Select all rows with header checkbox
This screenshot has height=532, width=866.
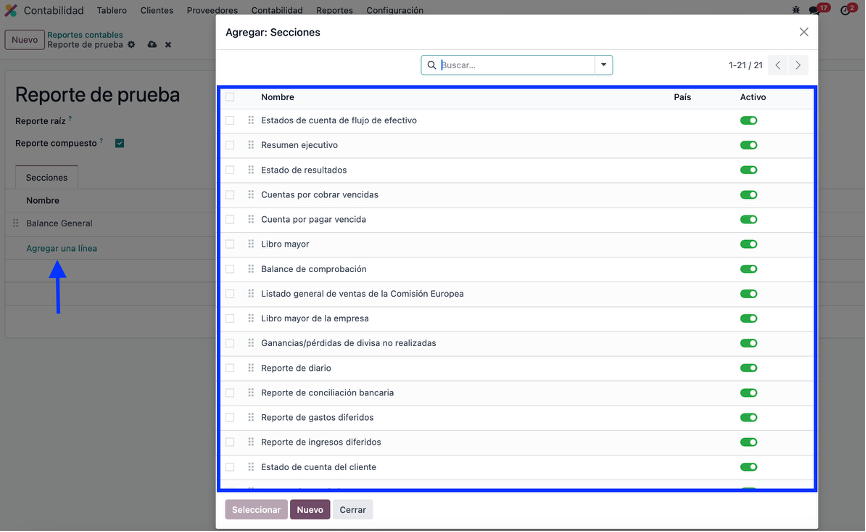tap(230, 97)
